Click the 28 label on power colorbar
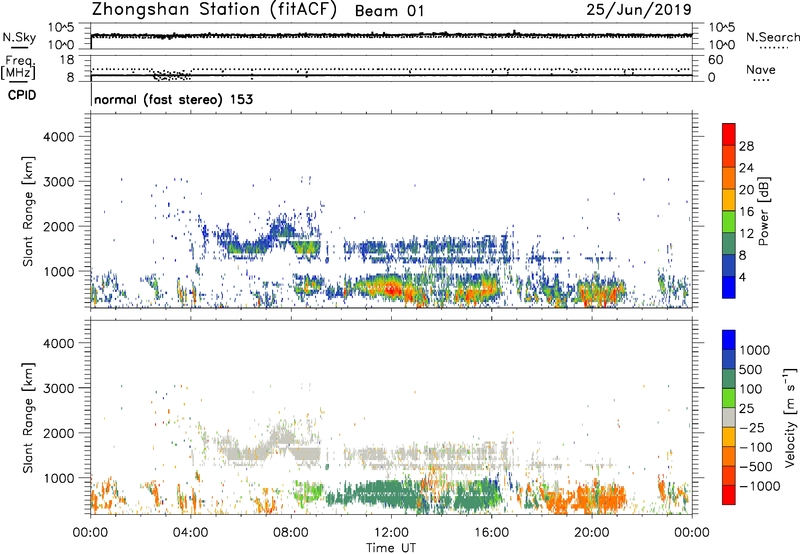 tap(746, 146)
